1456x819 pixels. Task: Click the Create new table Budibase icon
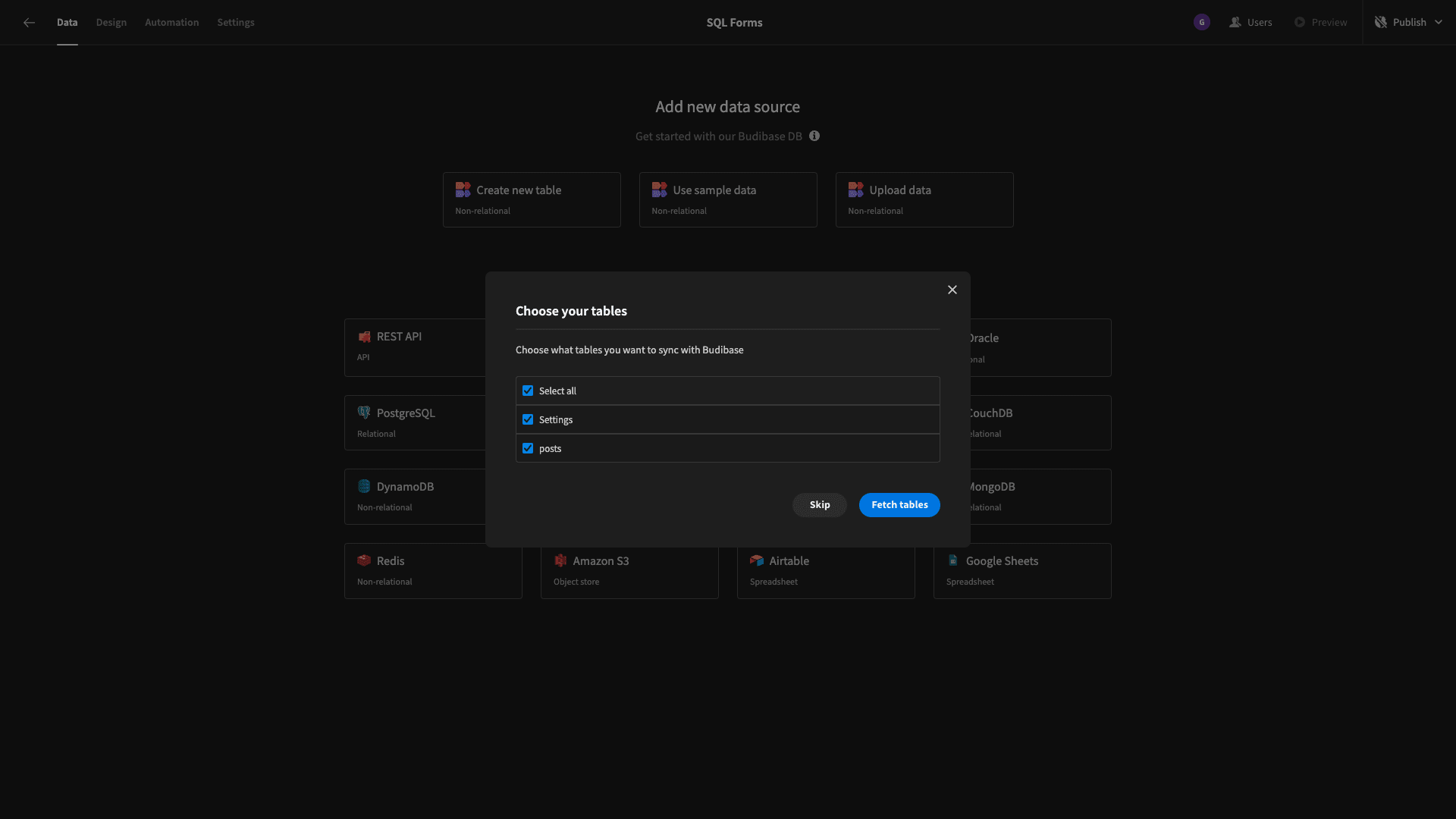pyautogui.click(x=463, y=190)
